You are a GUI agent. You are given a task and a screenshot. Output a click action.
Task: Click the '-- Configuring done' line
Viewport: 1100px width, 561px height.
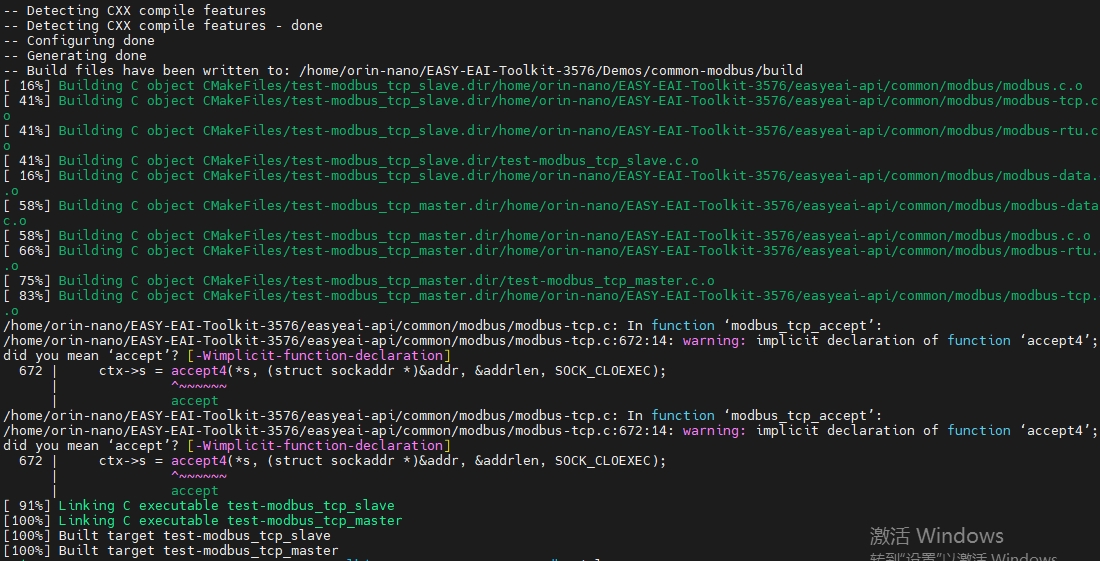point(79,41)
